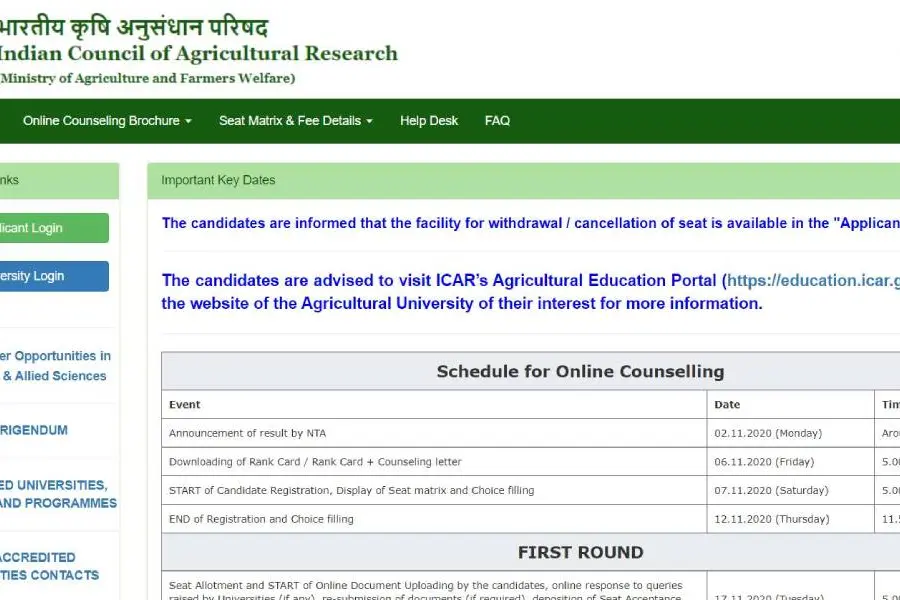
Task: Expand Seat Matrix & Fee Details menu
Action: click(x=295, y=121)
